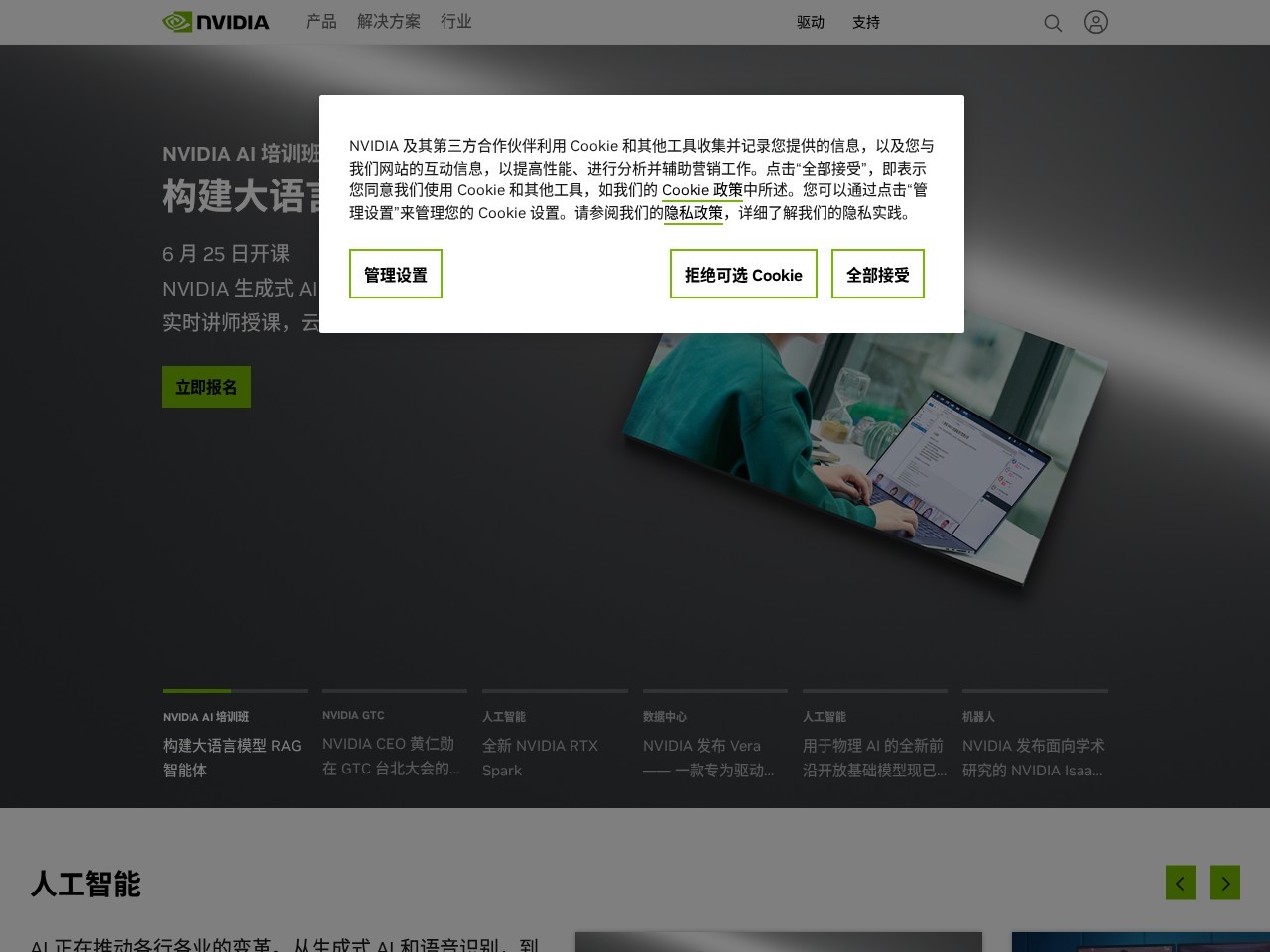Select the 机器人 carousel tab
Screen dimensions: 1270x952
coord(1035,735)
